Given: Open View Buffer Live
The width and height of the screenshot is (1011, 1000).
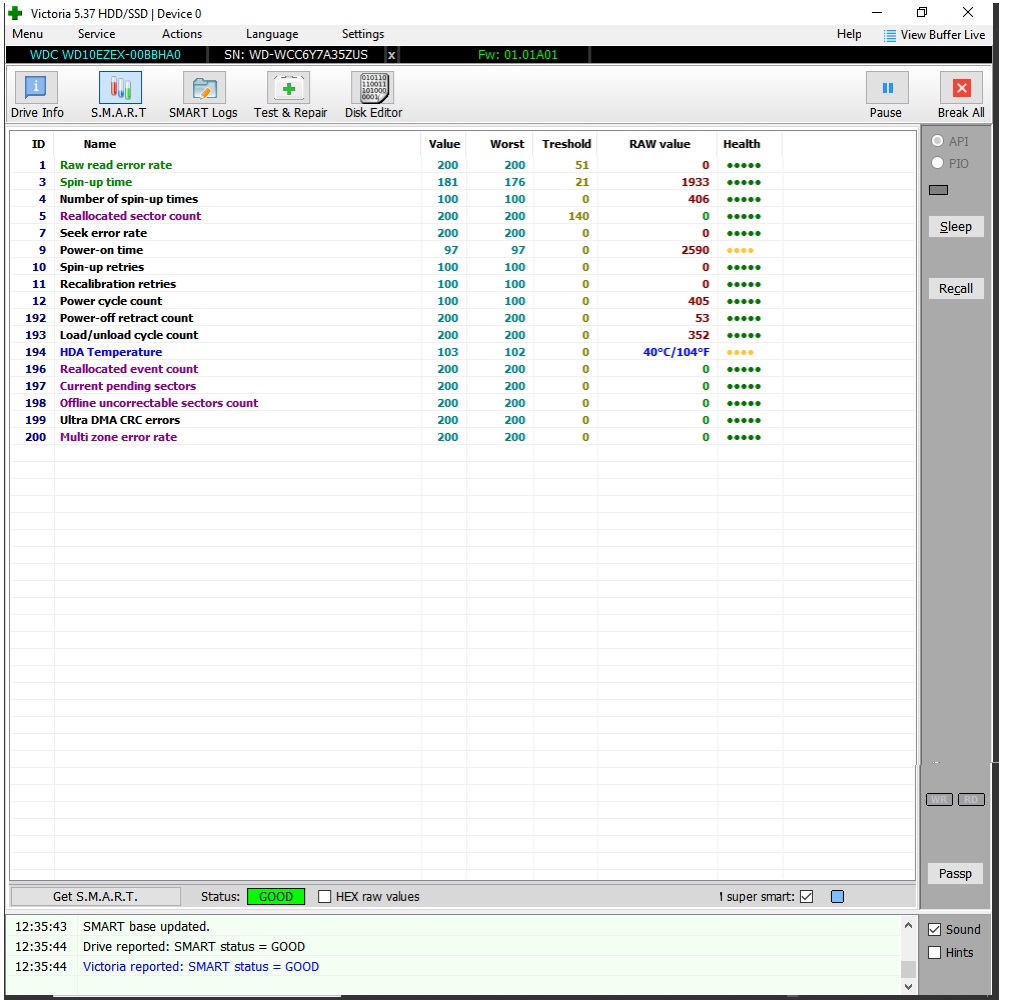Looking at the screenshot, I should click(x=934, y=35).
